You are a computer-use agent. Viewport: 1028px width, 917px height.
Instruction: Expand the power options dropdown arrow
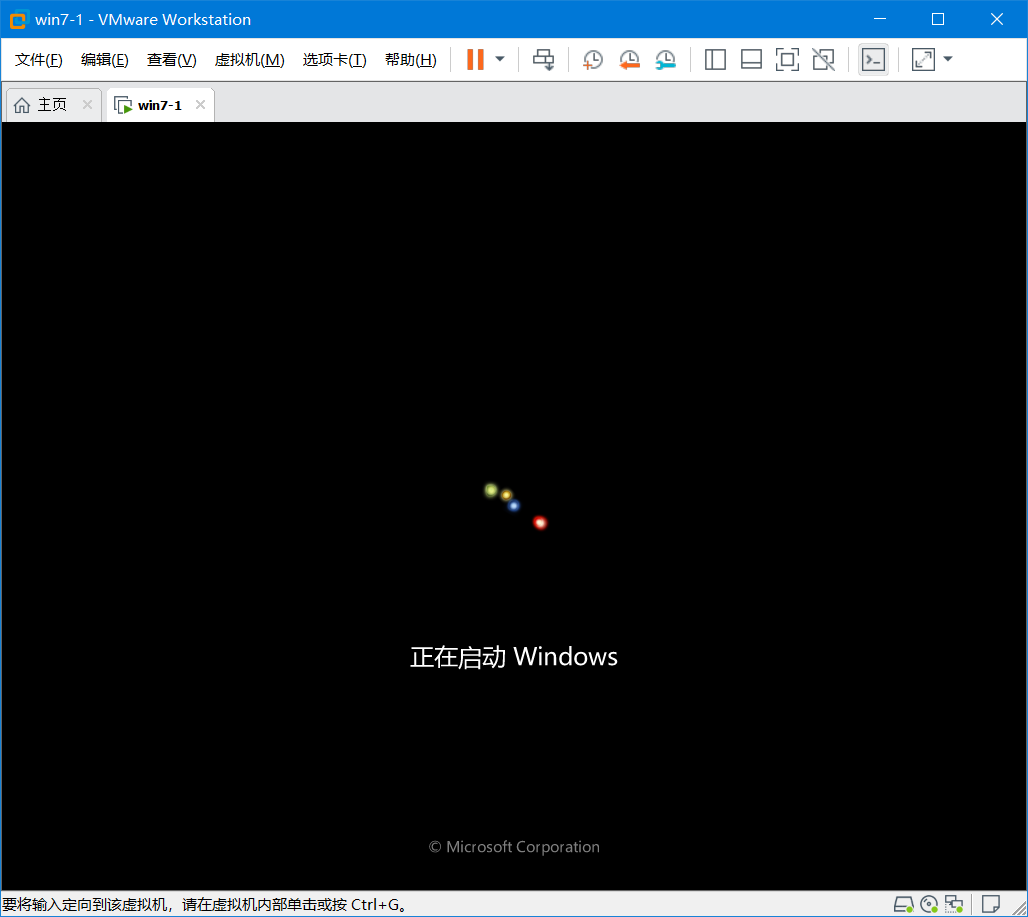coord(500,59)
